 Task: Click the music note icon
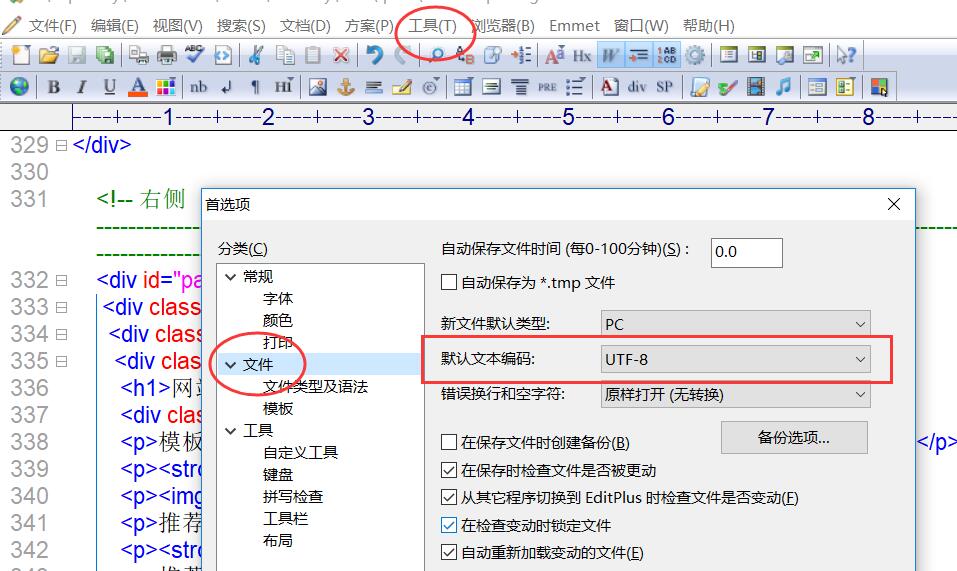pyautogui.click(x=783, y=87)
